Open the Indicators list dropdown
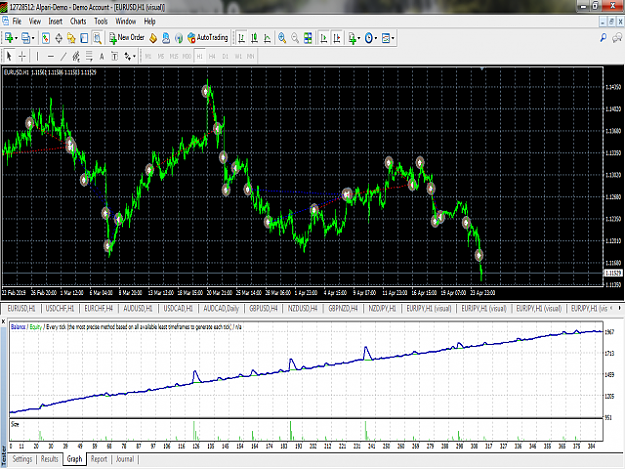 354,38
